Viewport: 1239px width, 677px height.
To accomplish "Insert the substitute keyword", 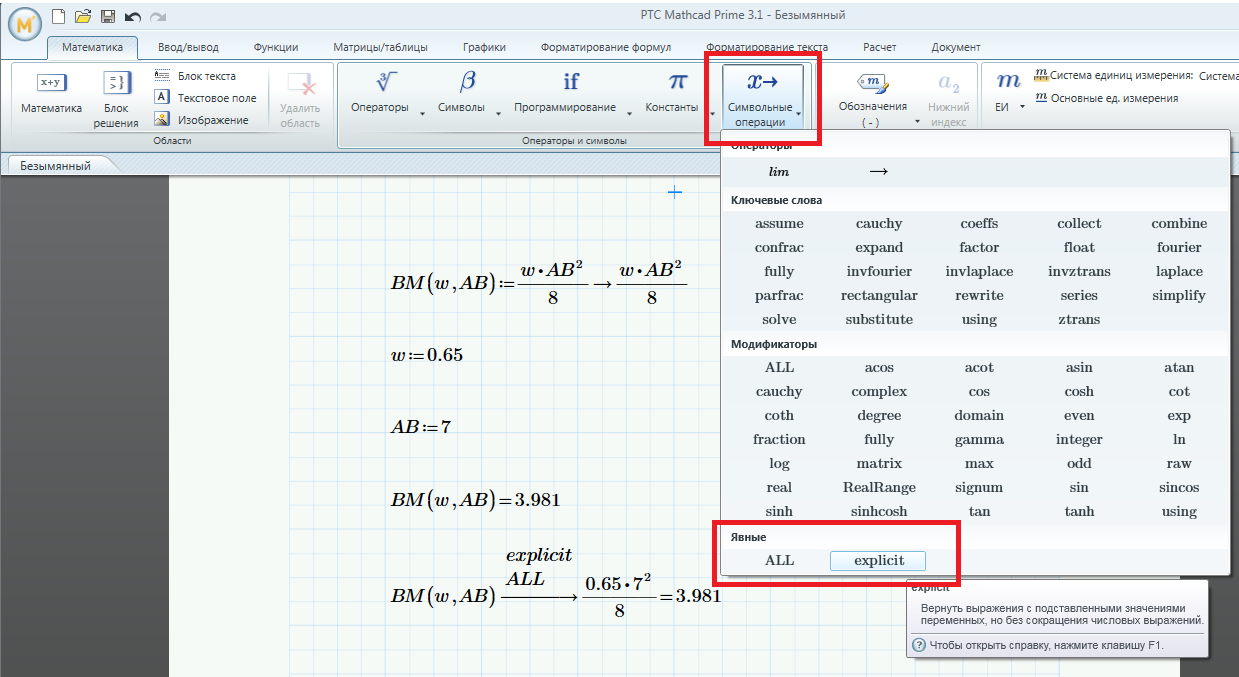I will coord(879,319).
